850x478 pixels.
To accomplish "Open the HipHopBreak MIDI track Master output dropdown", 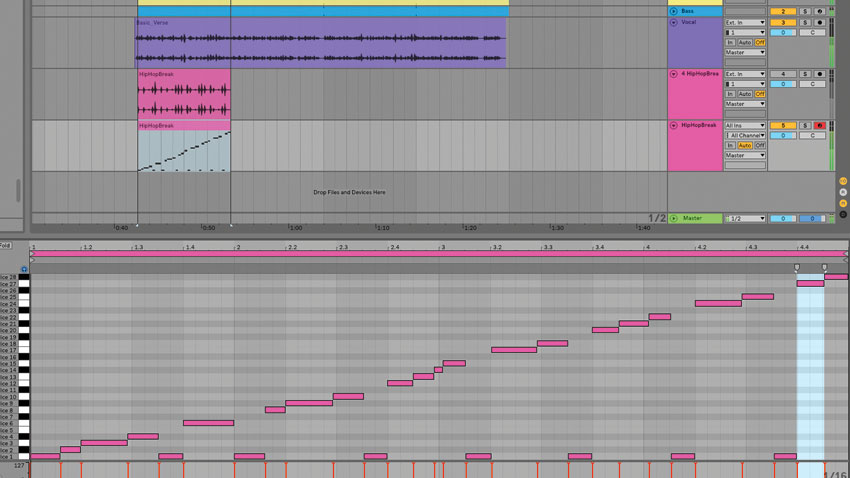I will [745, 156].
